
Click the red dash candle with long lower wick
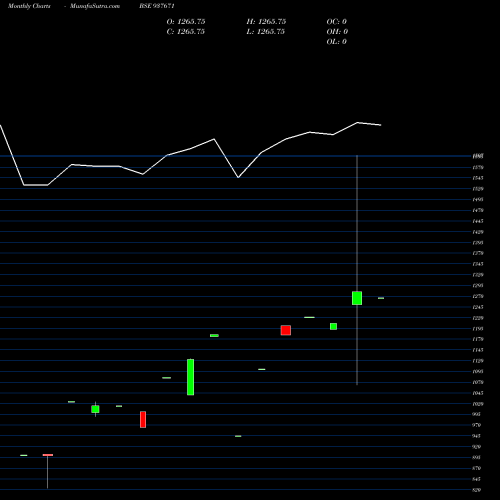coord(48,455)
